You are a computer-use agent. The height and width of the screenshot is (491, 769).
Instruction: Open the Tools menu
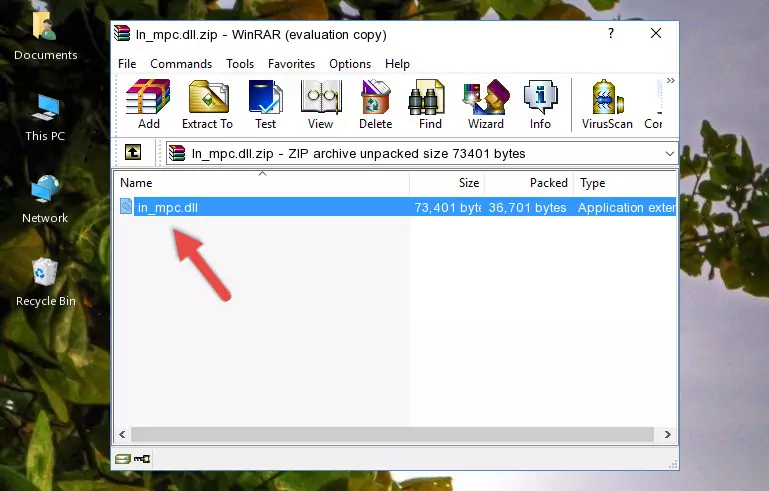pyautogui.click(x=240, y=64)
